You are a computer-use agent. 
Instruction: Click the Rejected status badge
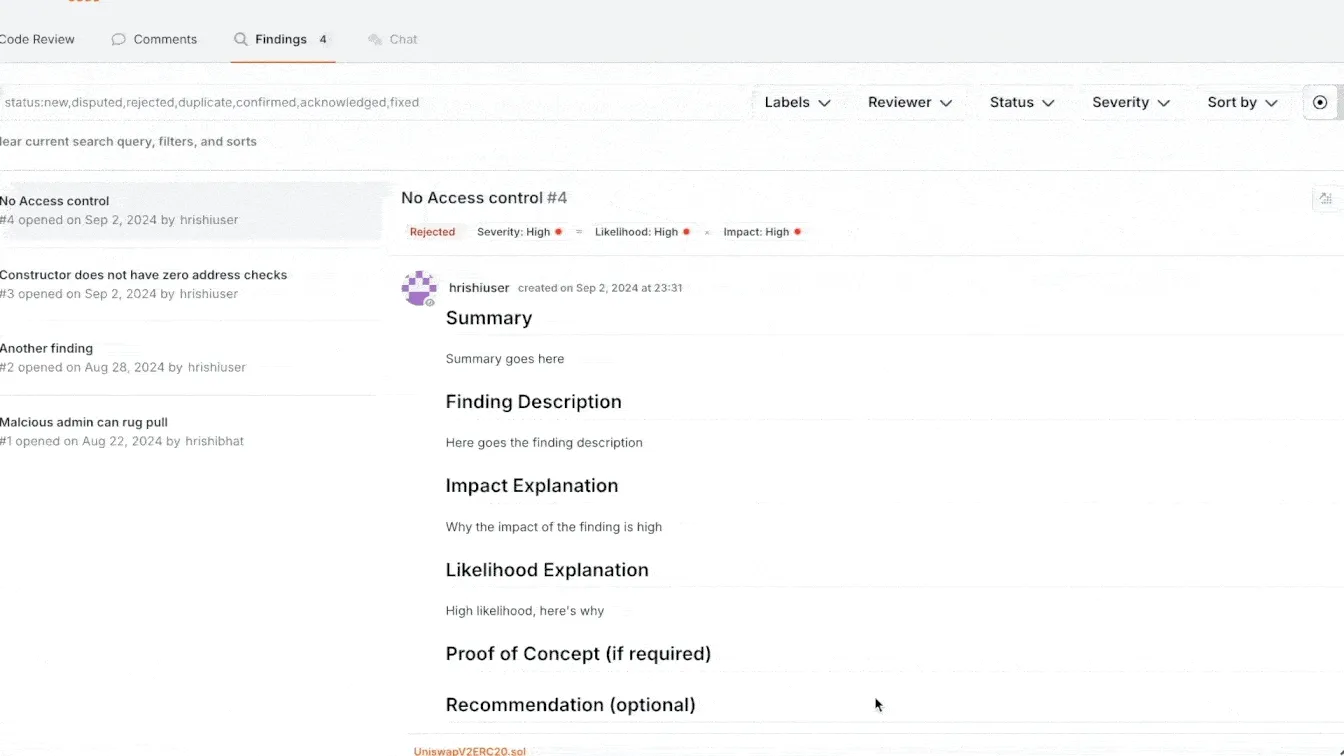(x=432, y=232)
